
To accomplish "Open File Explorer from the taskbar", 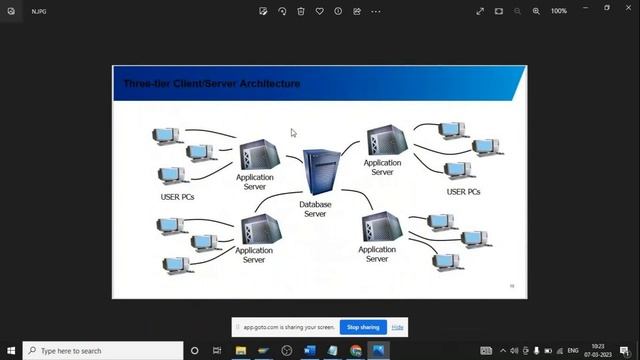I will pyautogui.click(x=241, y=351).
